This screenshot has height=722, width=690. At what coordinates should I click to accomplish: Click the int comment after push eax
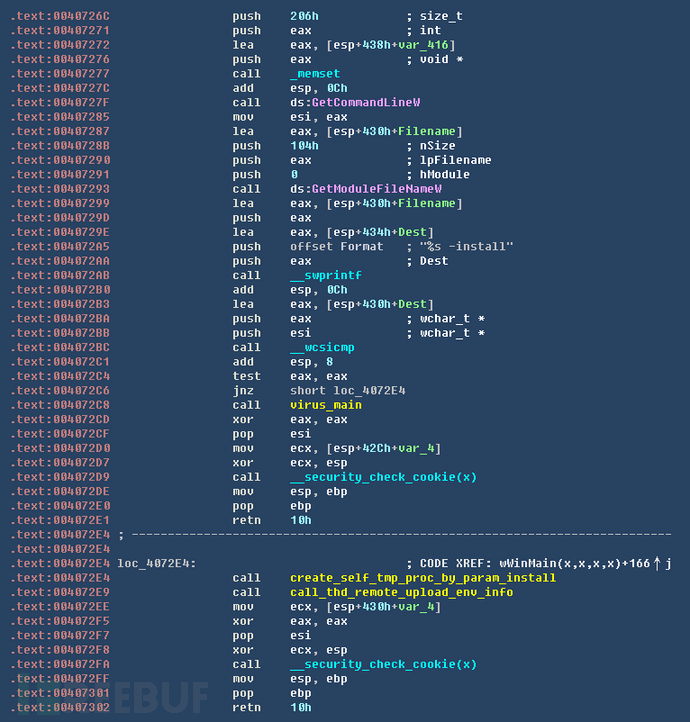point(430,30)
